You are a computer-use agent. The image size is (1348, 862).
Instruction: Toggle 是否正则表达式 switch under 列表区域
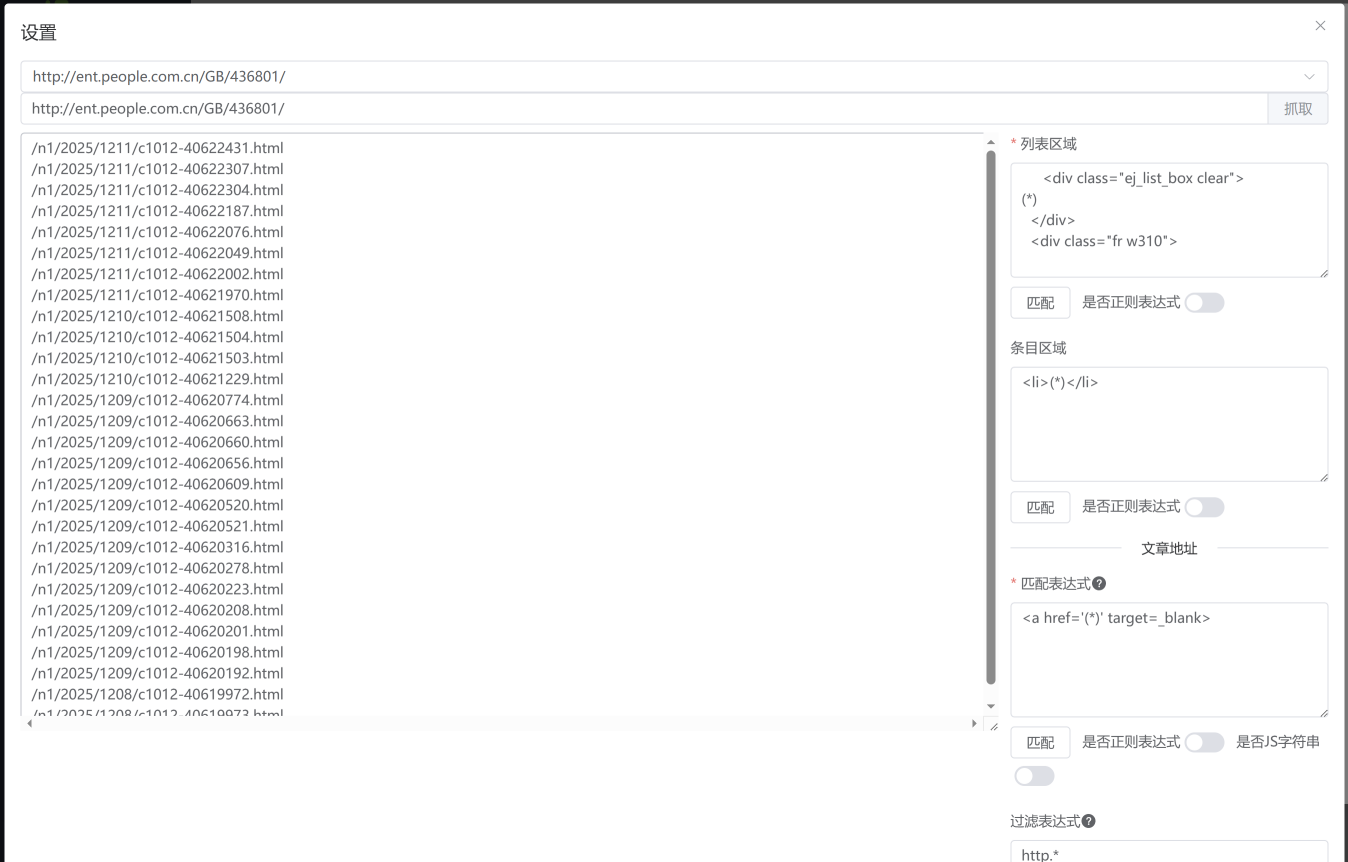tap(1204, 303)
